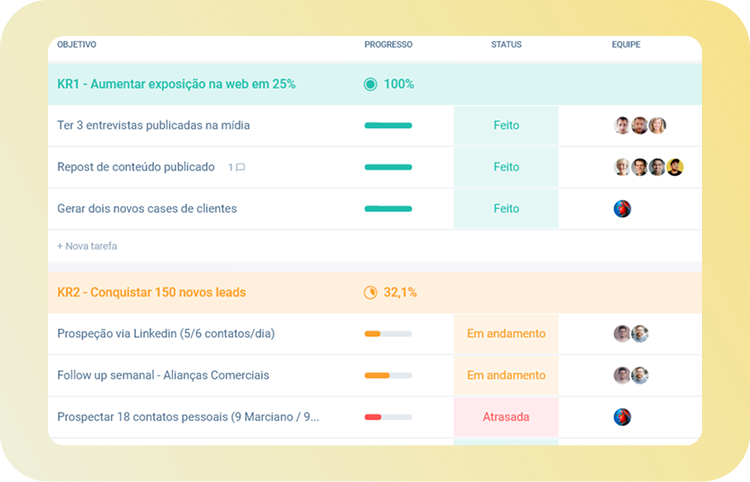Click the KR1 100% completed circle icon
The image size is (750, 482).
(x=370, y=84)
